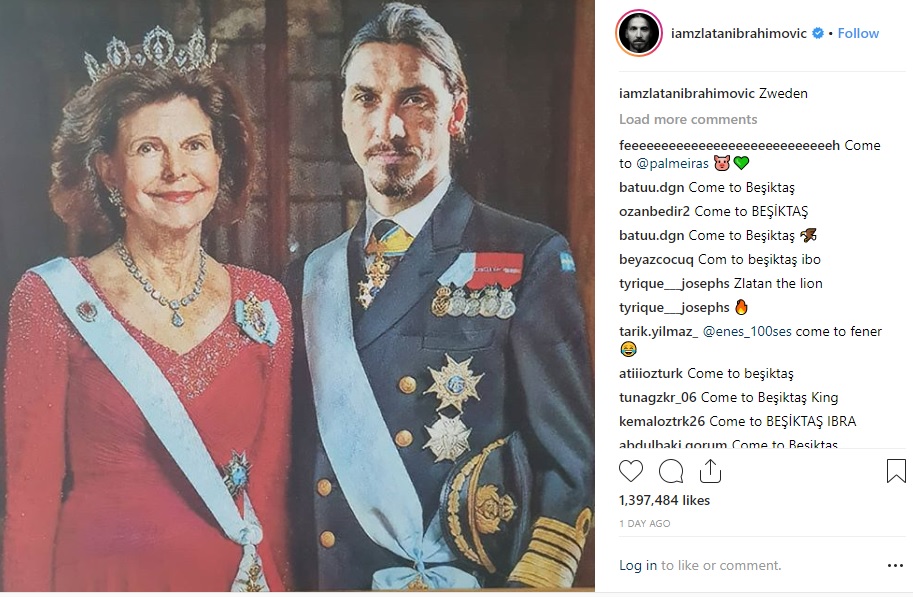Share the post via the share icon
This screenshot has height=597, width=913.
(710, 471)
